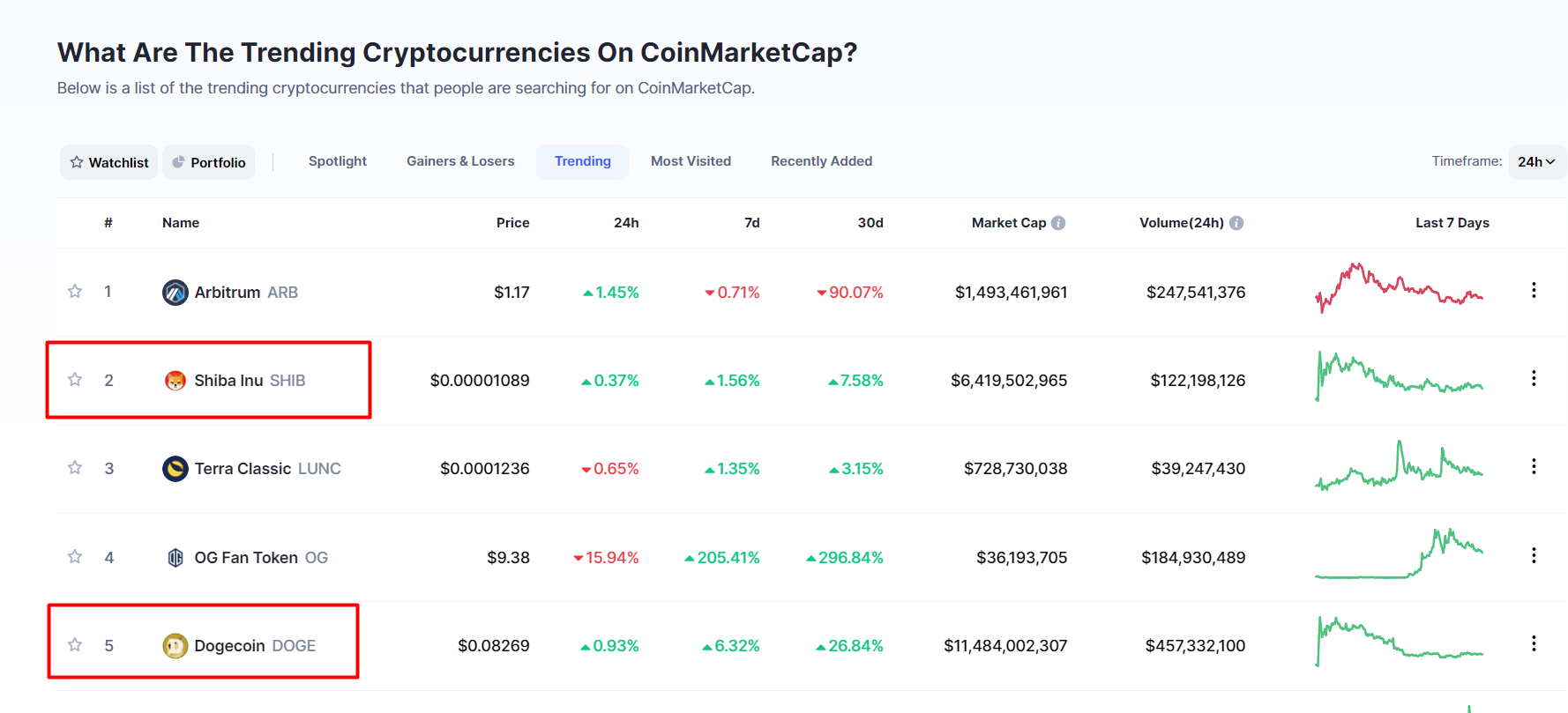Click the Market Cap info icon
Image resolution: width=1568 pixels, height=713 pixels.
click(1058, 223)
